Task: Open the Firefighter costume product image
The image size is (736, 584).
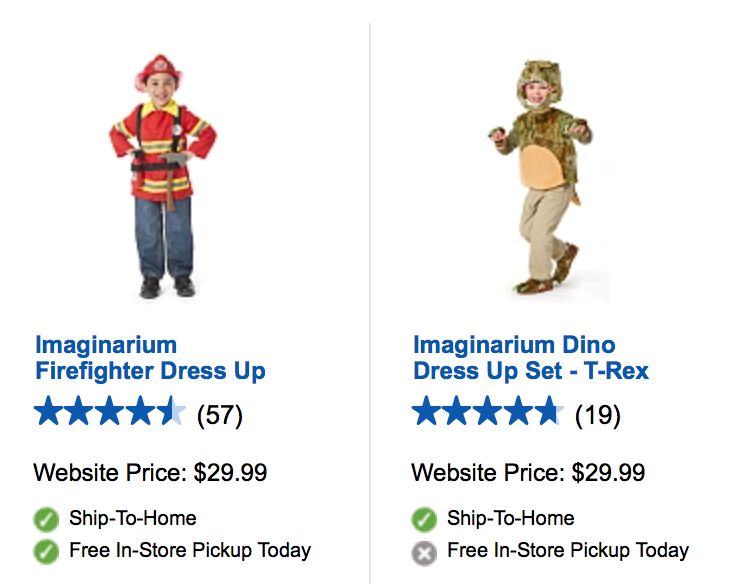Action: point(163,177)
